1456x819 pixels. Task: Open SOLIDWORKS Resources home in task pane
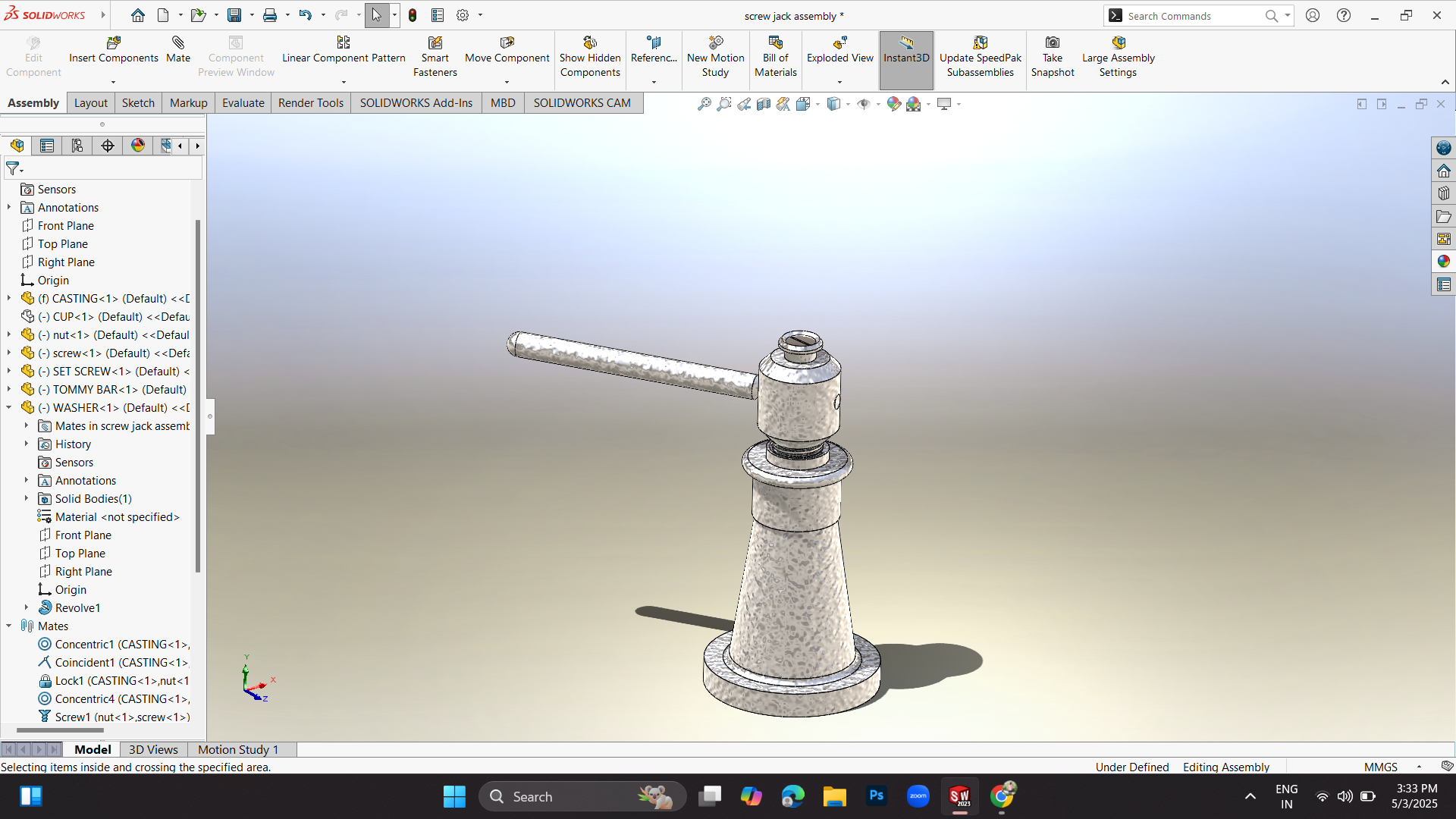click(x=1443, y=171)
